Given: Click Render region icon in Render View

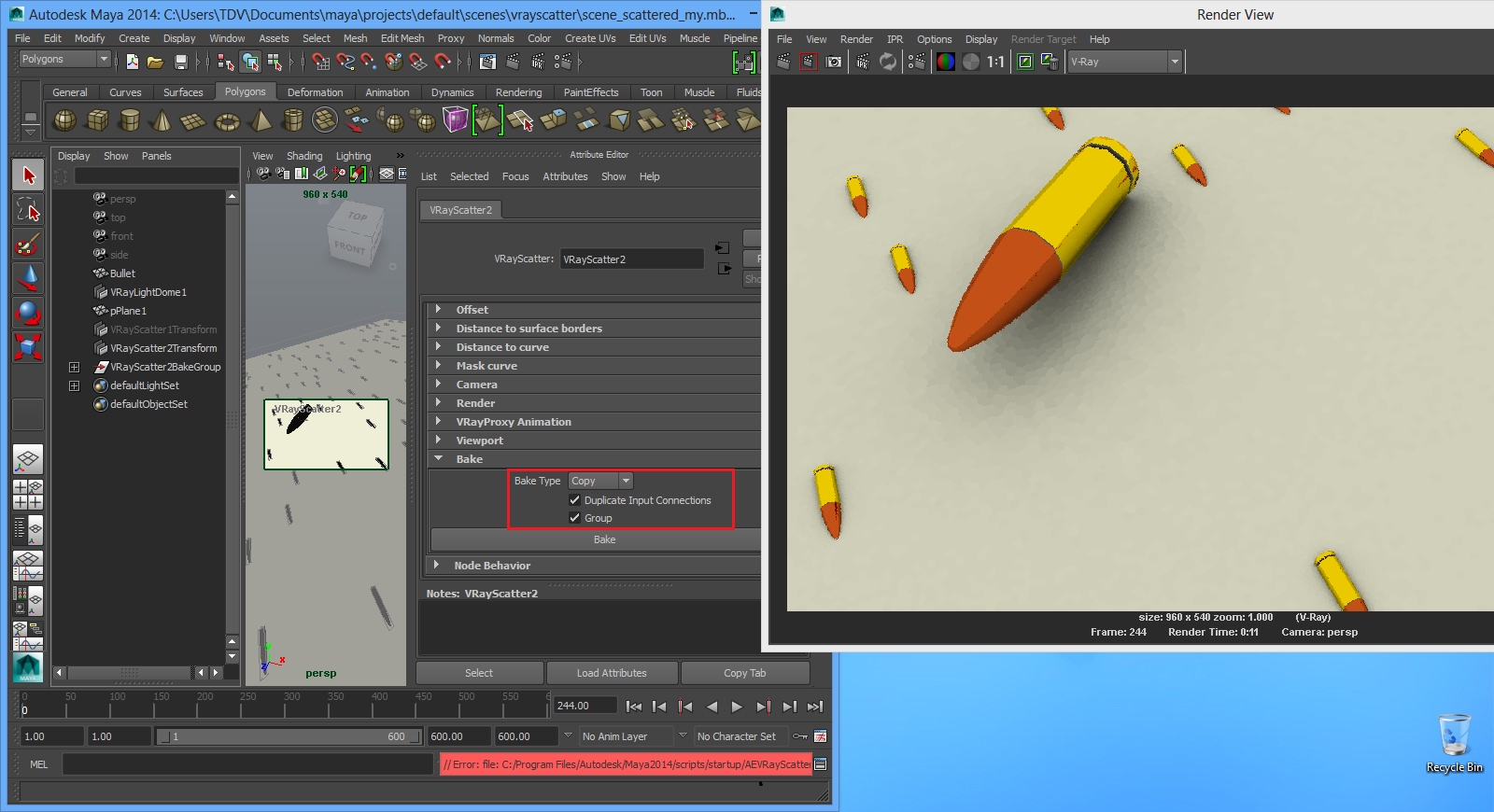Looking at the screenshot, I should (809, 62).
